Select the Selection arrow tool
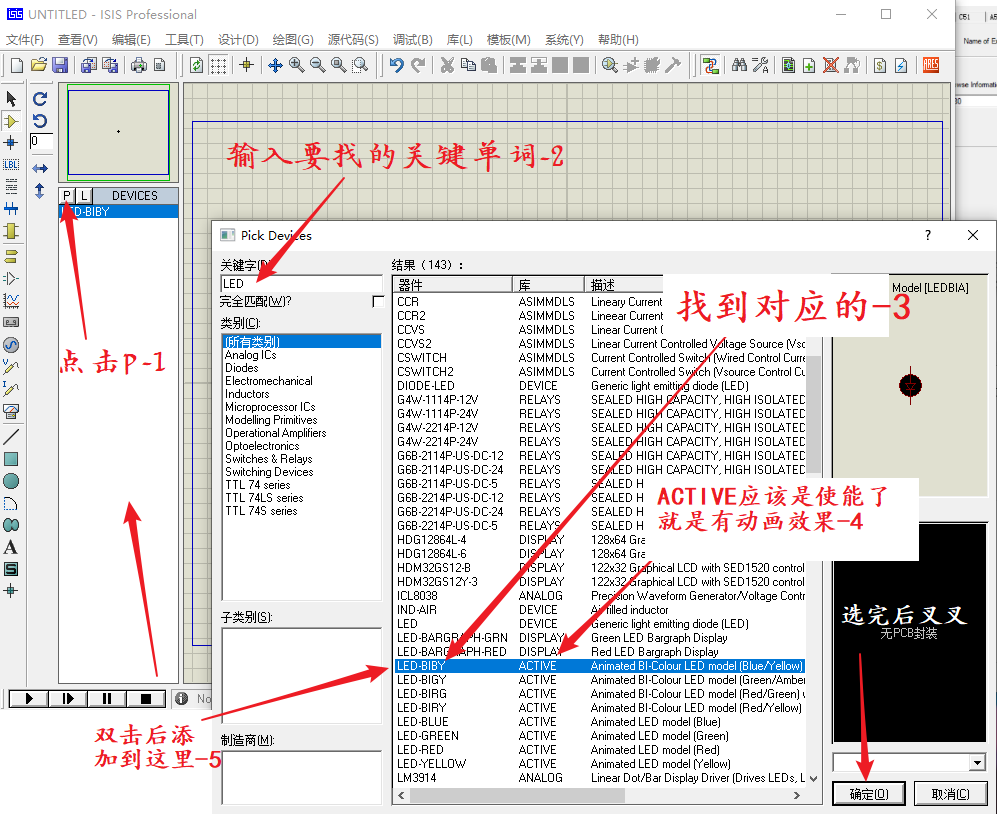Viewport: 997px width, 814px height. [x=11, y=99]
